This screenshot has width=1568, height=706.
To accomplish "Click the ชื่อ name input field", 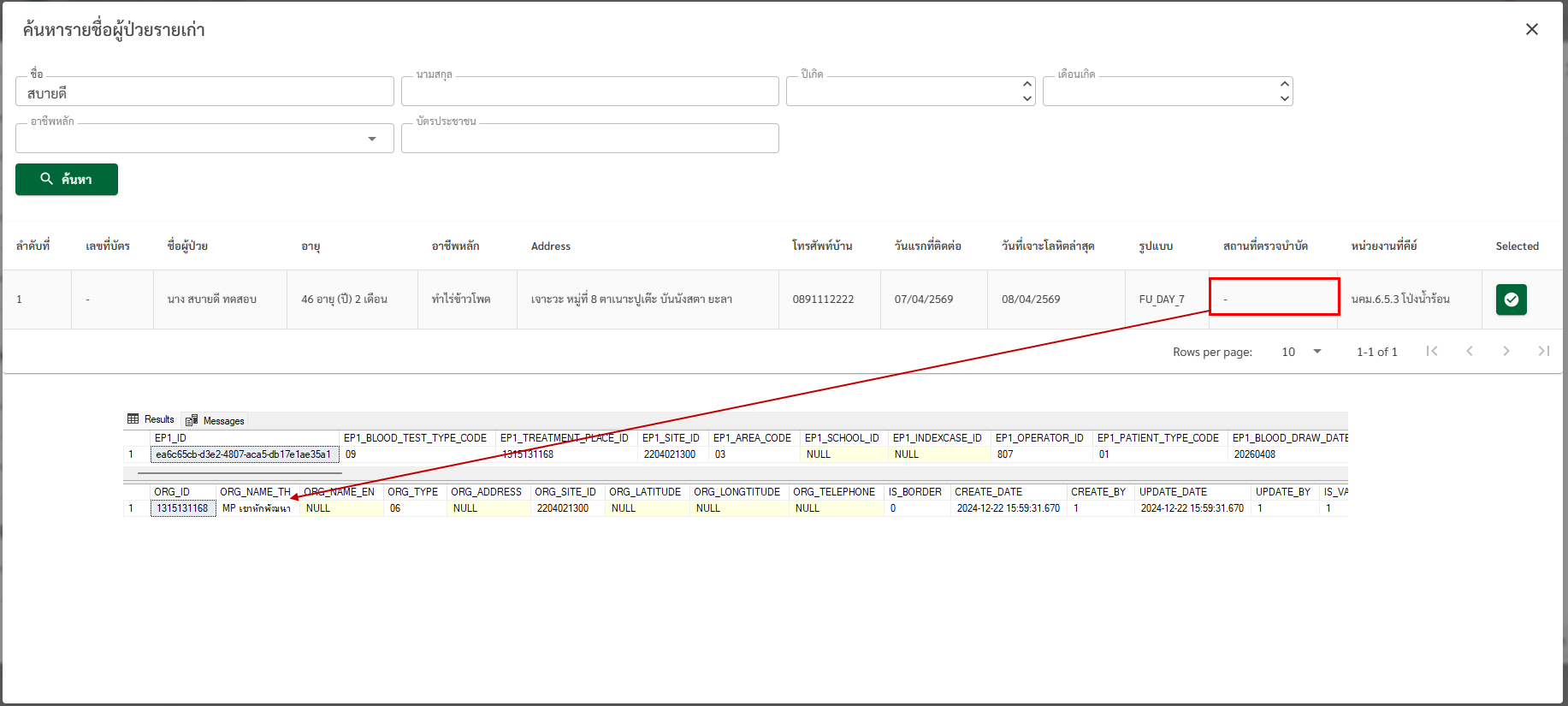I will click(204, 92).
